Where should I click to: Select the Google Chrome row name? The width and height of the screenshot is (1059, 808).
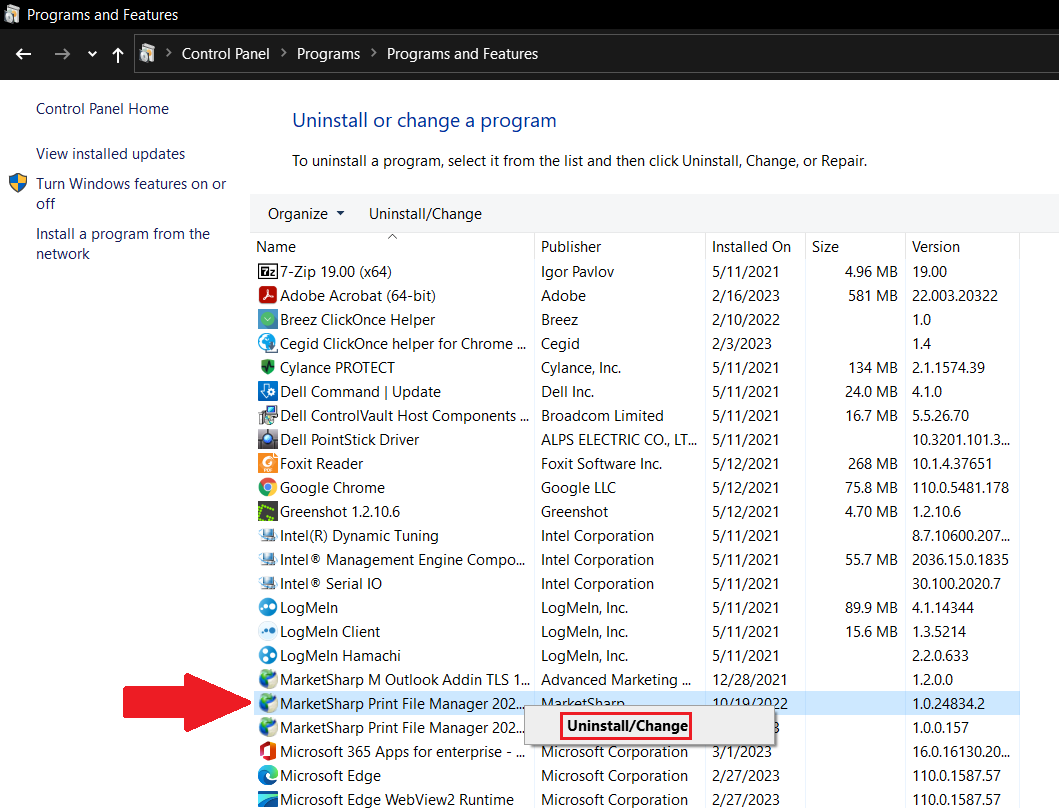point(332,488)
